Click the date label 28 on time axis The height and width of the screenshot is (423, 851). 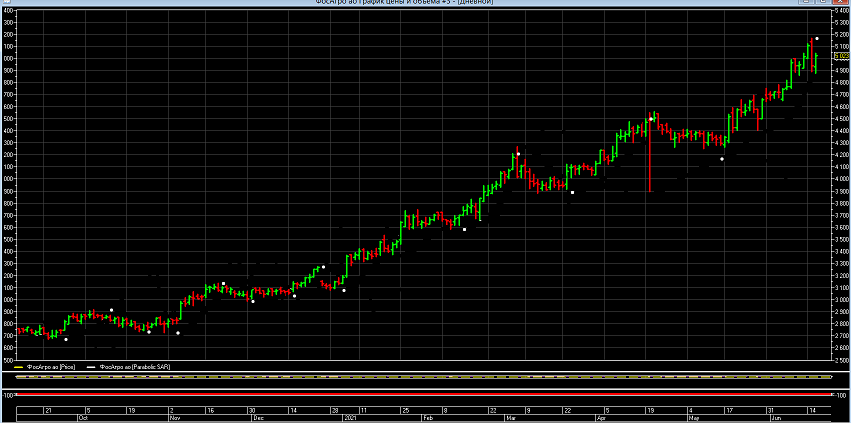coord(335,410)
